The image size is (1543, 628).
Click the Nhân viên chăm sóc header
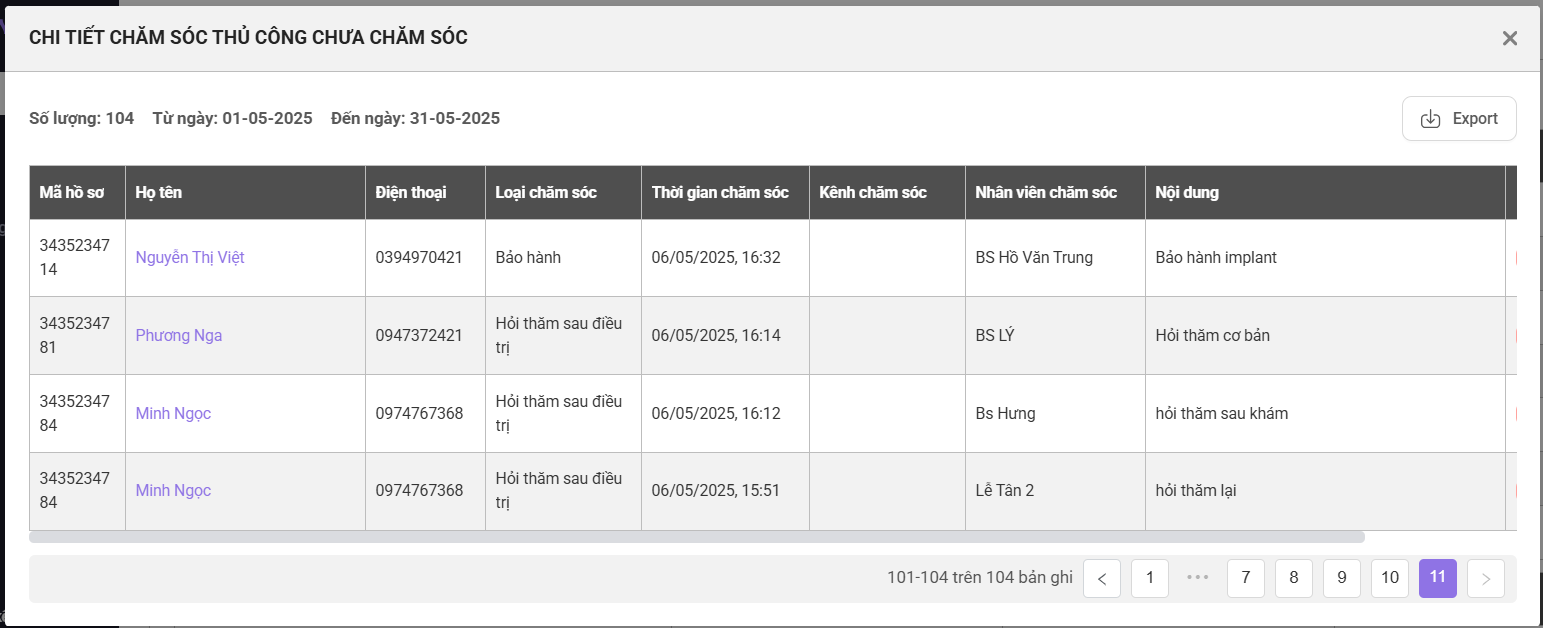pos(1046,193)
